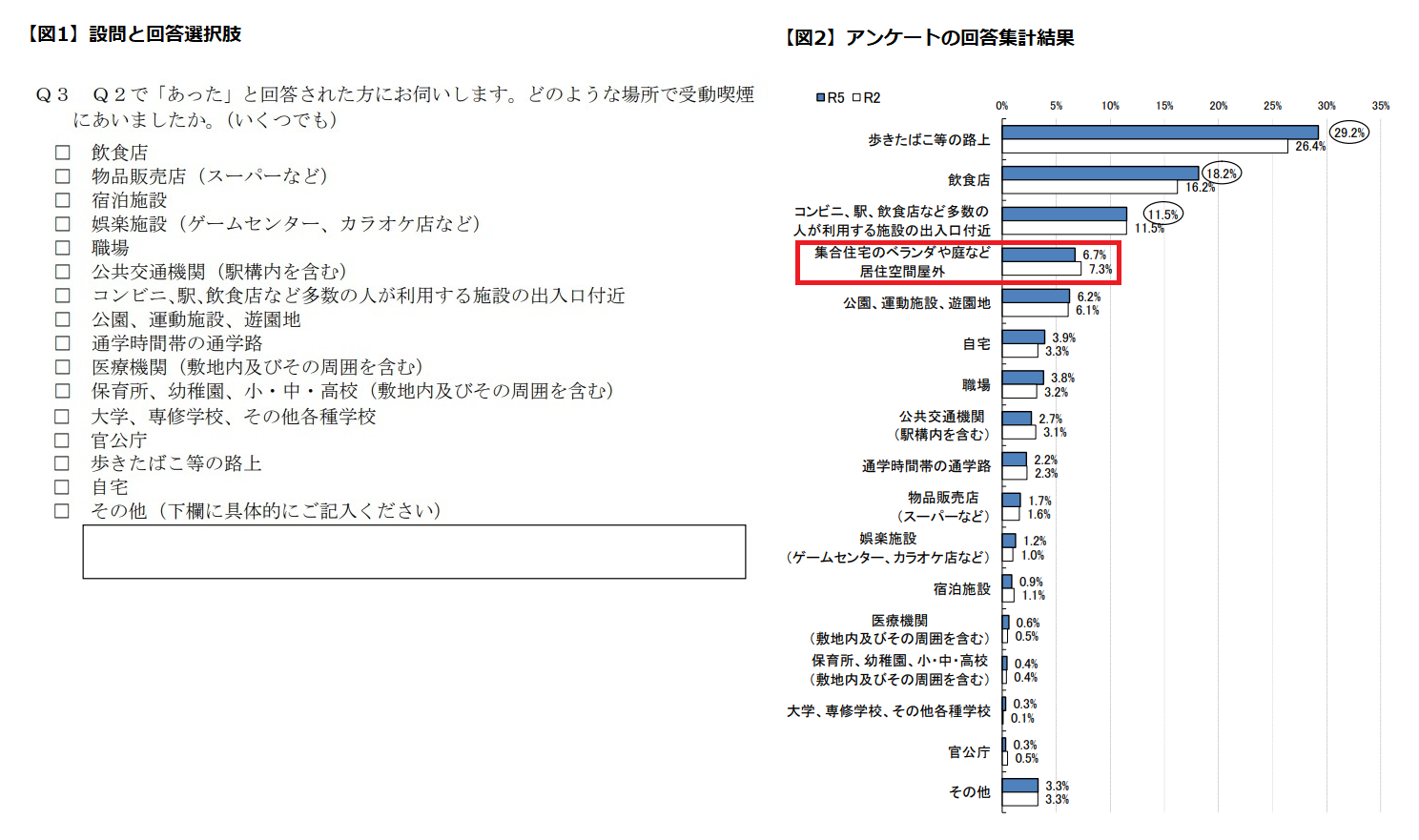The image size is (1419, 840).
Task: Enable the 歩きたばこ等の路上 checkbox
Action: [62, 463]
